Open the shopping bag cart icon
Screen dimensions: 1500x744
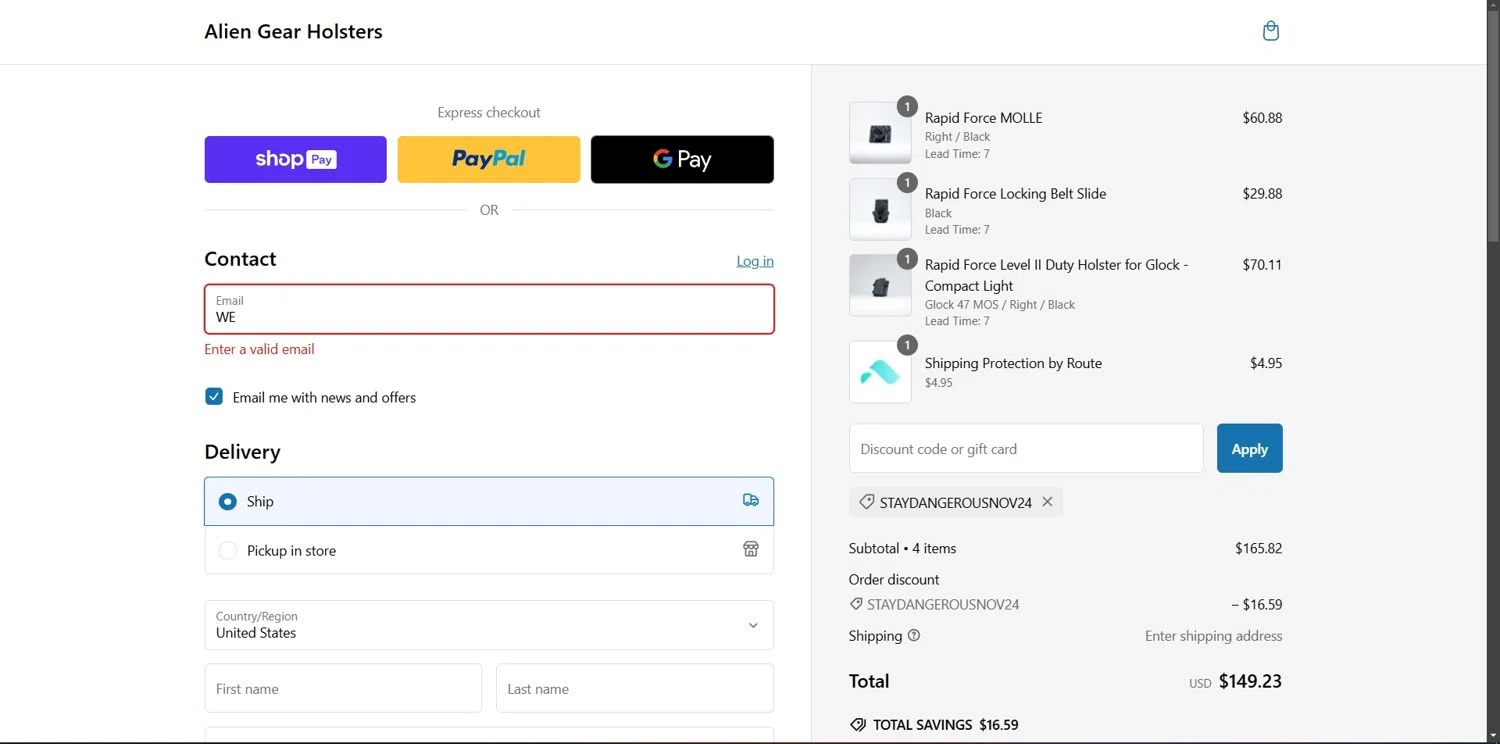pyautogui.click(x=1271, y=31)
